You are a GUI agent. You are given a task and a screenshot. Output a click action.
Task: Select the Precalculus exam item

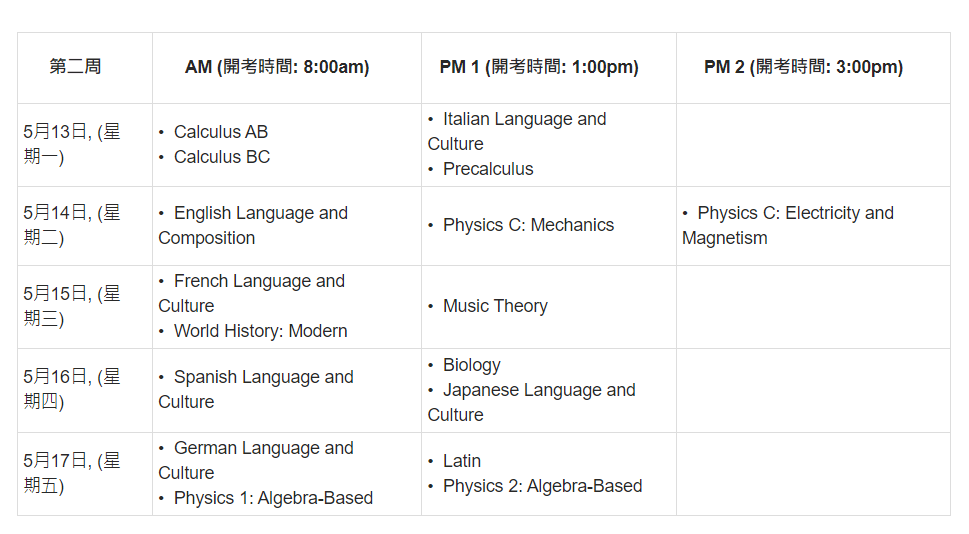pyautogui.click(x=488, y=169)
